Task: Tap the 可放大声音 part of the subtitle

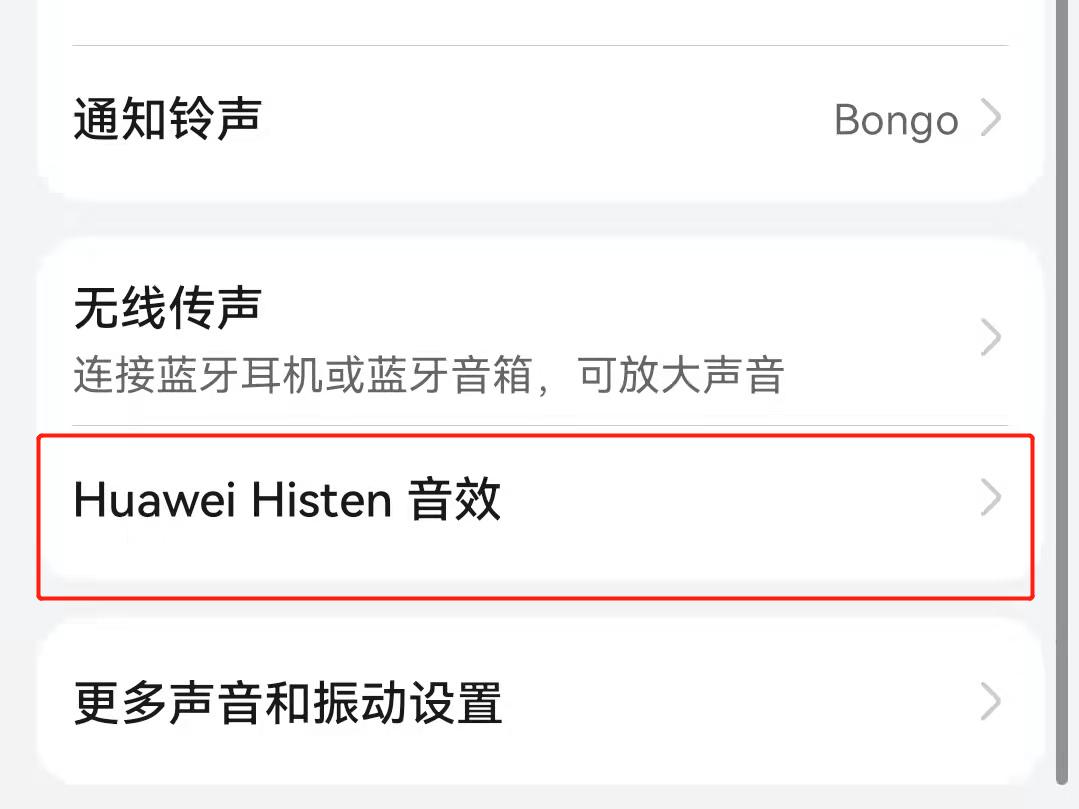Action: 680,376
